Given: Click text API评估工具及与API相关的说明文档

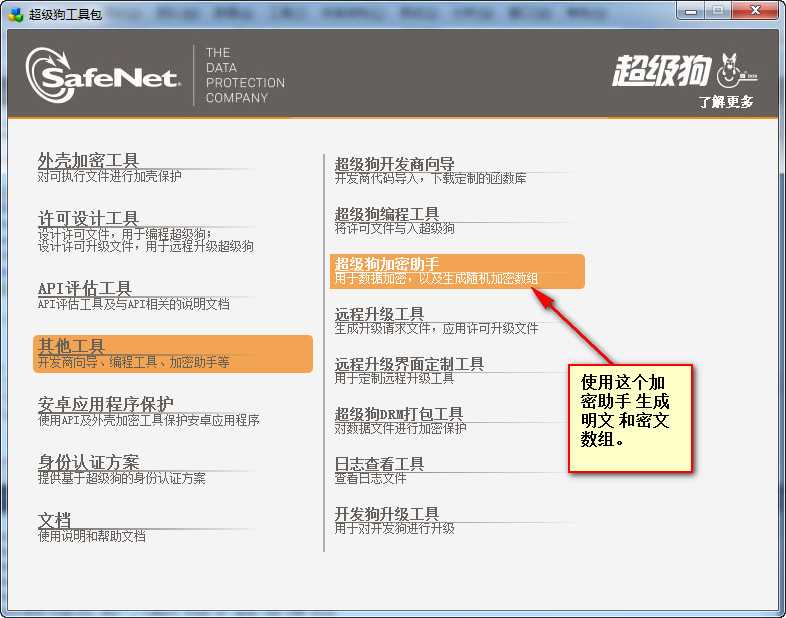Looking at the screenshot, I should 134,304.
